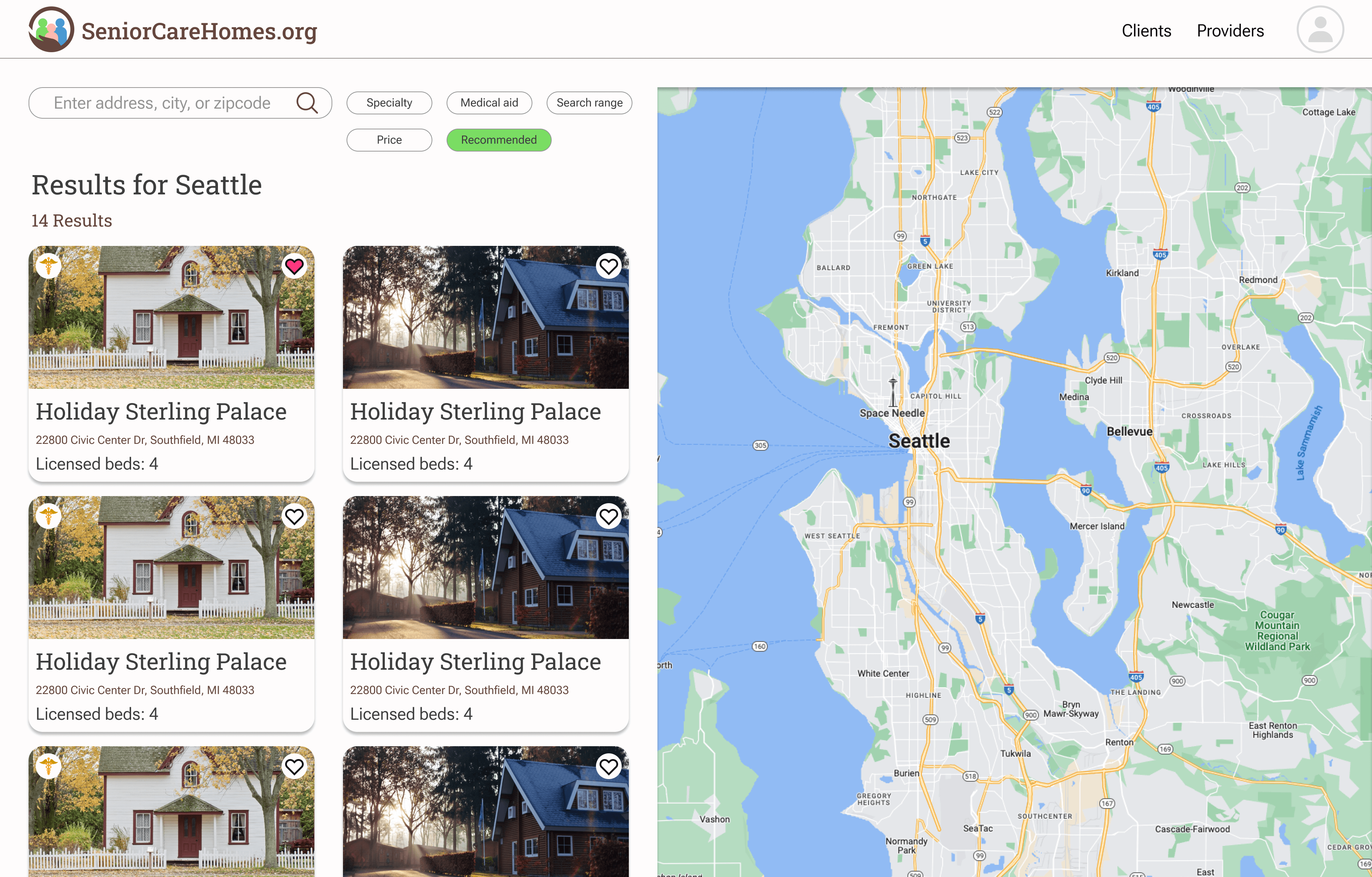Click the search magnifier icon
Screen dimensions: 1372x877
point(307,103)
